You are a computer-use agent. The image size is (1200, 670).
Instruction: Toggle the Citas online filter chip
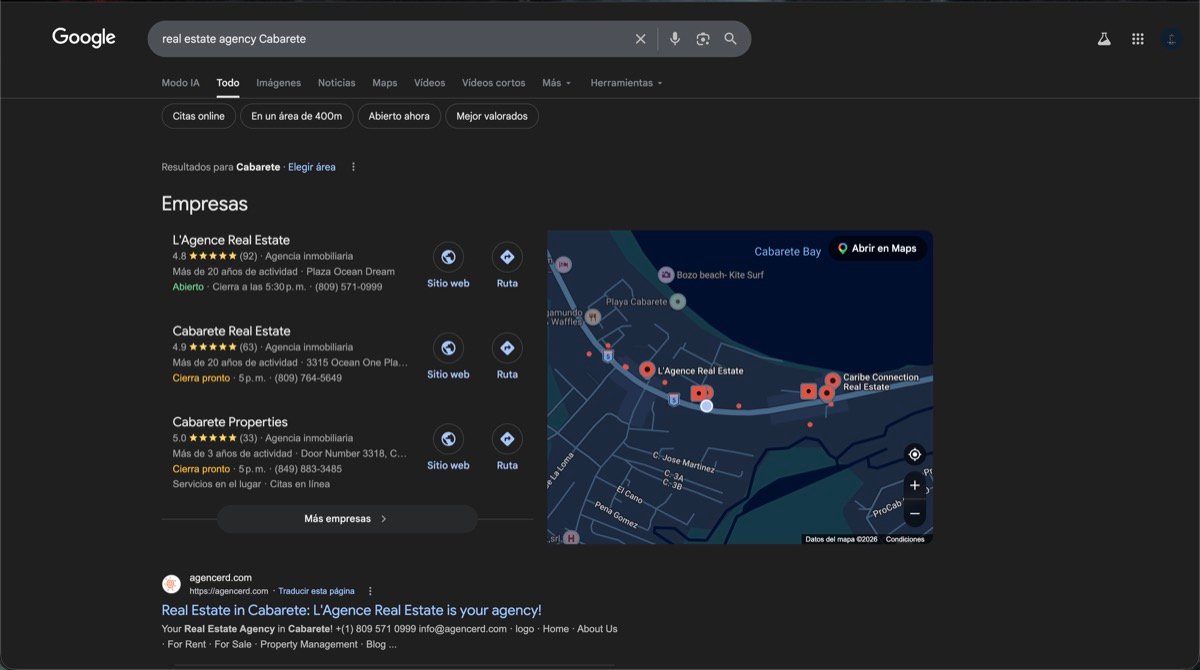point(199,116)
